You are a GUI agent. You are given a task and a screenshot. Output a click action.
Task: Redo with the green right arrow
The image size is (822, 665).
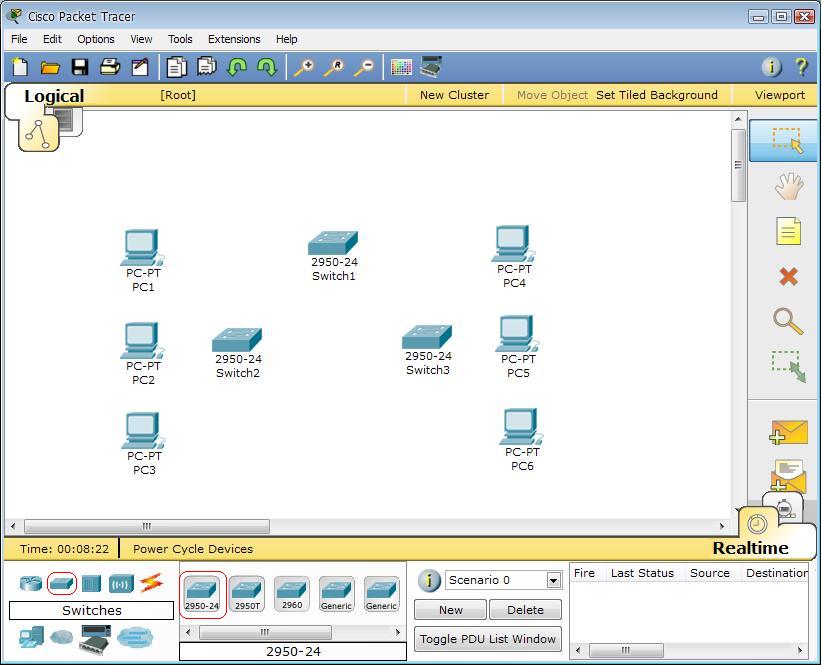pyautogui.click(x=267, y=67)
